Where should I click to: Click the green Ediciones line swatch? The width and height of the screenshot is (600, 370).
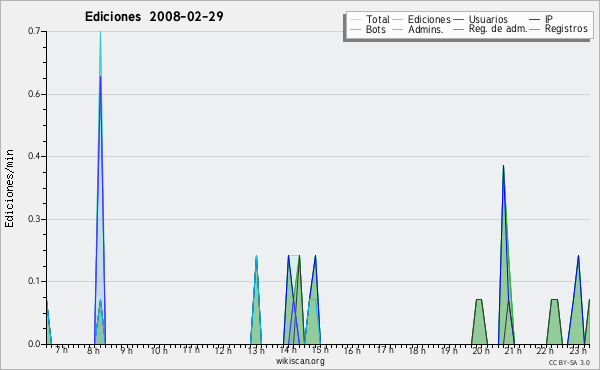[398, 20]
